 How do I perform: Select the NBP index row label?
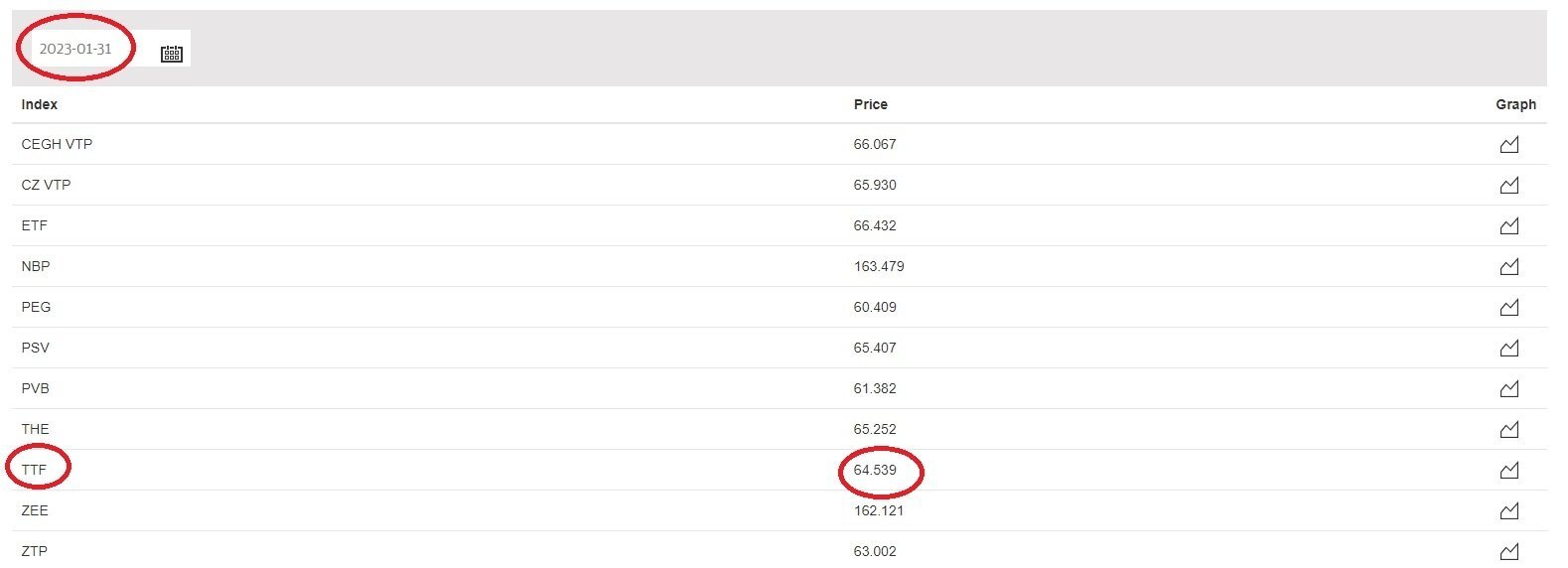tap(36, 266)
